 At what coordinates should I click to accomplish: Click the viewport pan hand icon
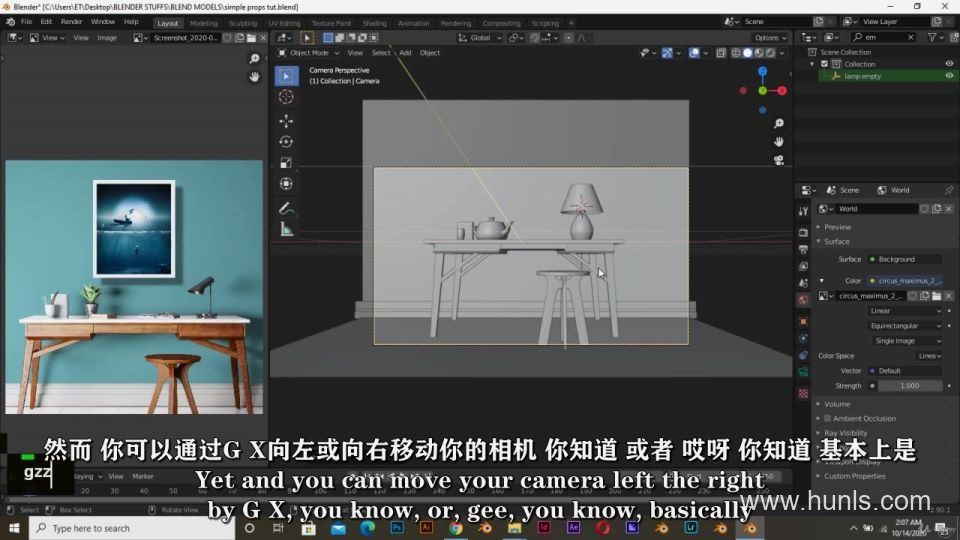779,141
